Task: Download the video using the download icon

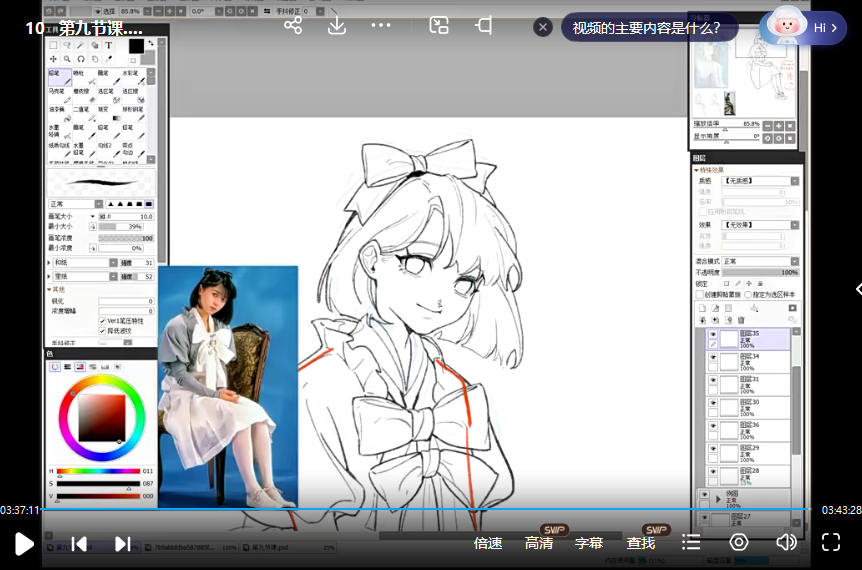Action: (337, 26)
